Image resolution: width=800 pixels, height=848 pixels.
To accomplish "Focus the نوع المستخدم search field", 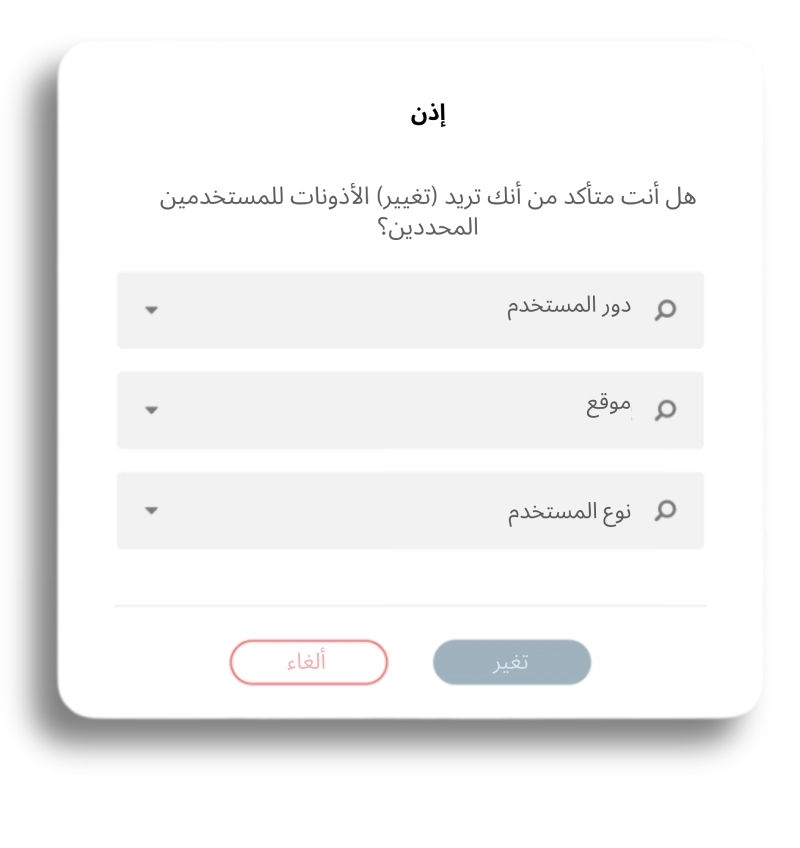I will 400,511.
